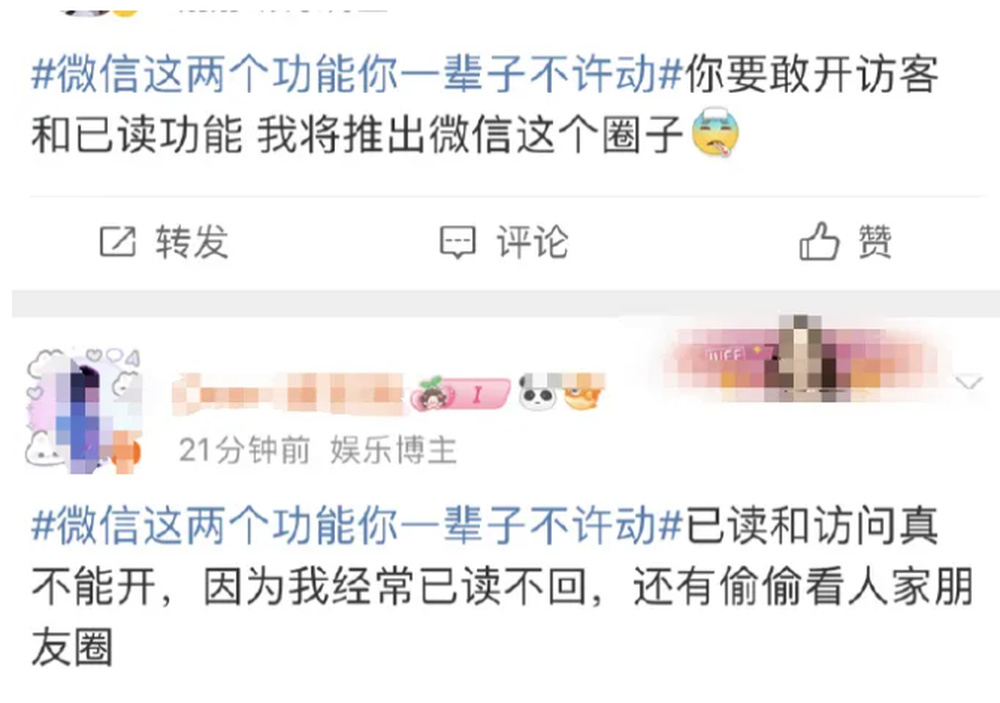Viewport: 1000px width, 703px height.
Task: Click the pink strawberry level badge
Action: click(x=460, y=394)
